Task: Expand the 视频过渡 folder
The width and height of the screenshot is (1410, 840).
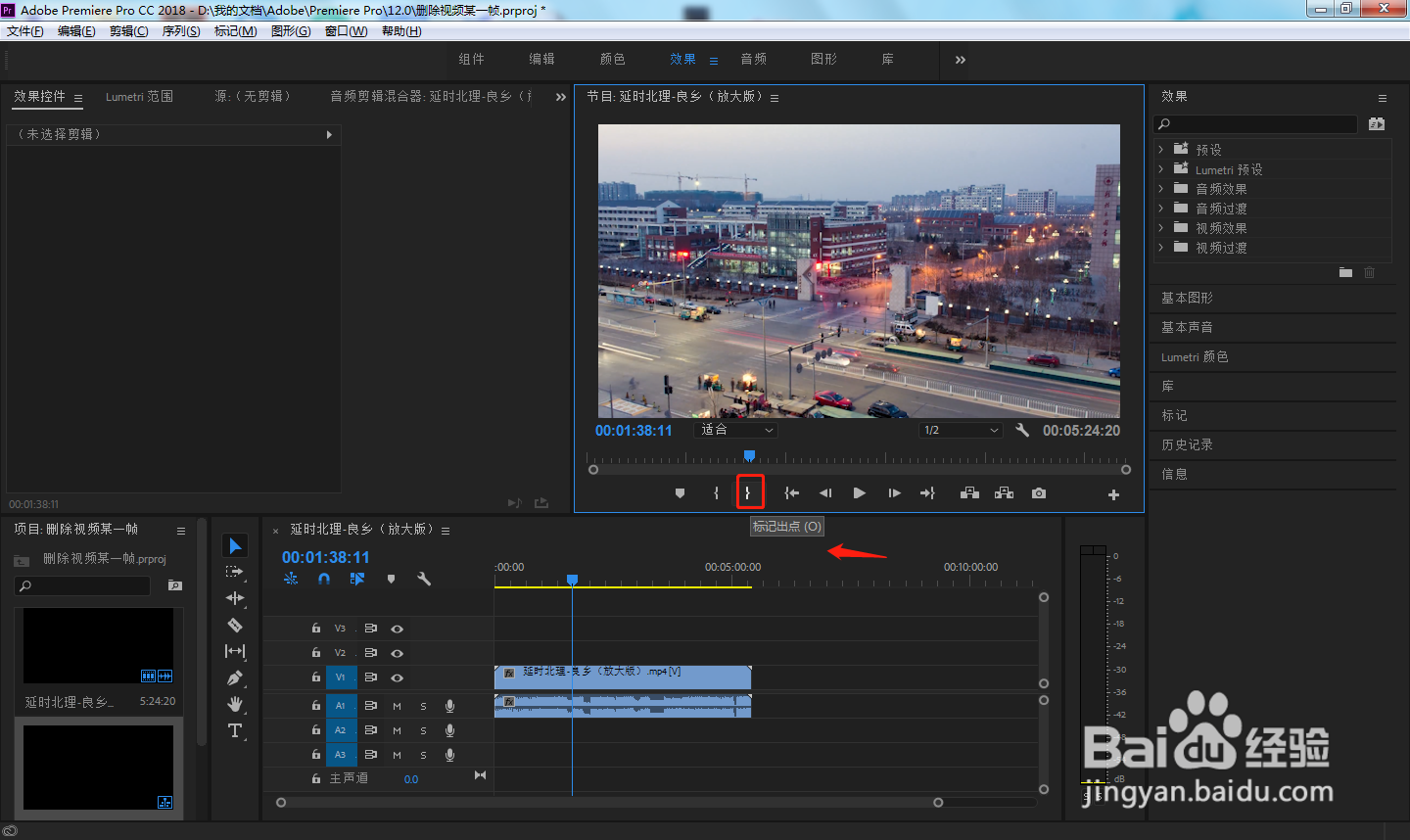Action: tap(1161, 248)
